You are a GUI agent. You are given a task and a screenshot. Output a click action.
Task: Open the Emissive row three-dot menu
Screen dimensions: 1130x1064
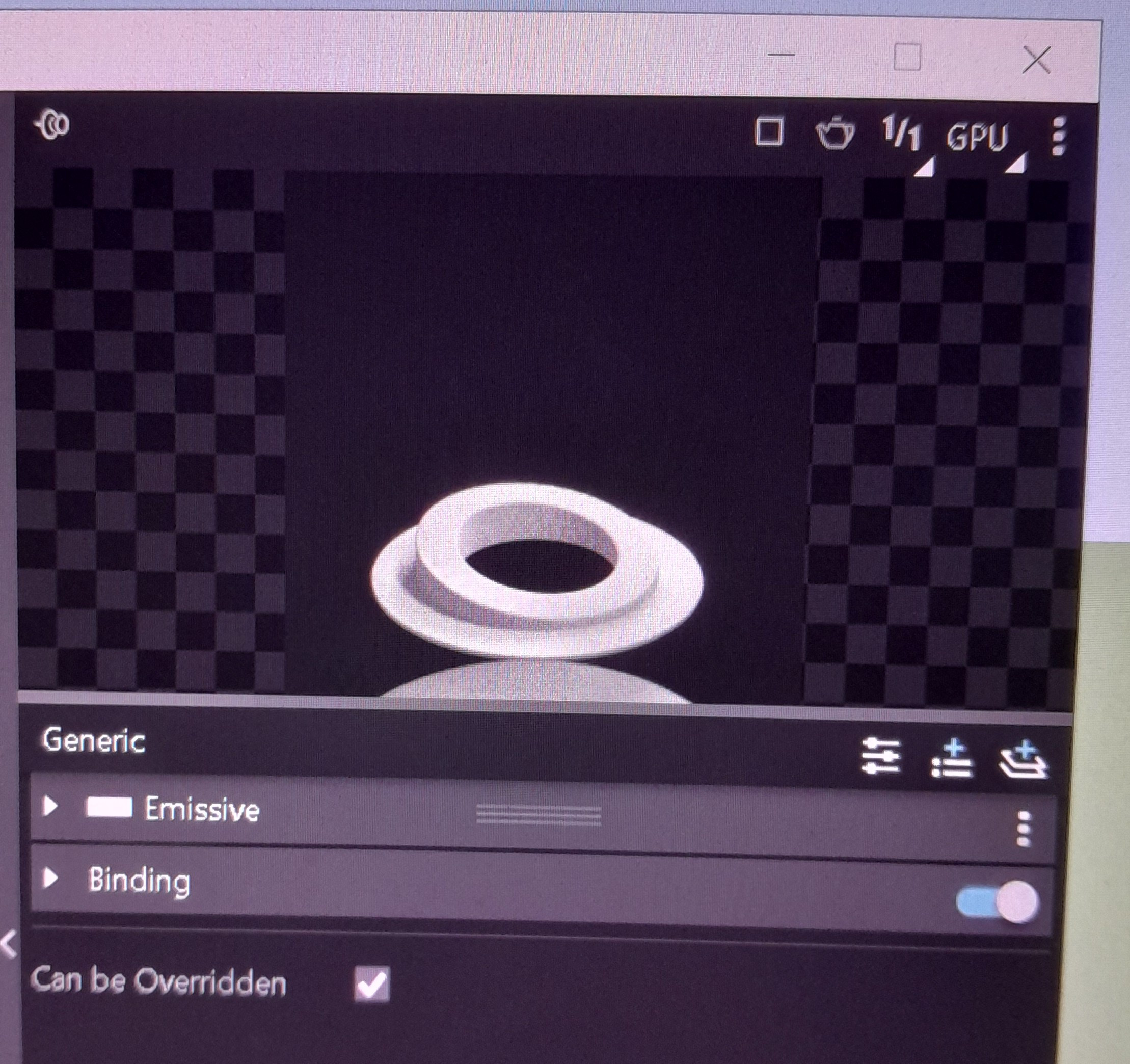point(1023,829)
